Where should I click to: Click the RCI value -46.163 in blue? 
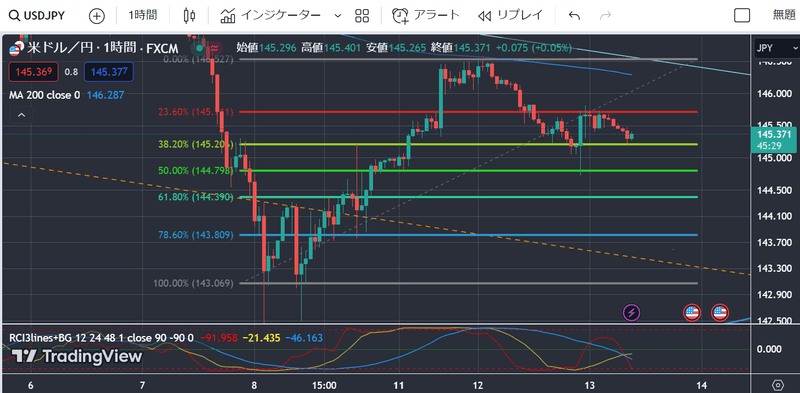point(305,337)
